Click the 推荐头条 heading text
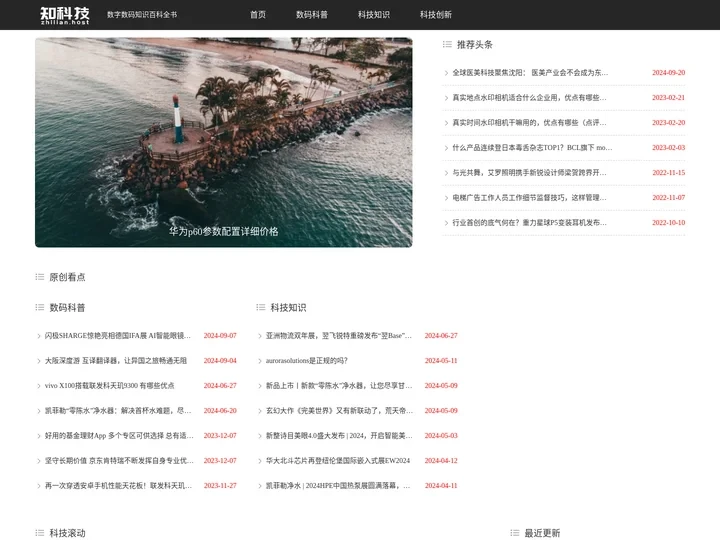This screenshot has height=540, width=720. point(475,45)
